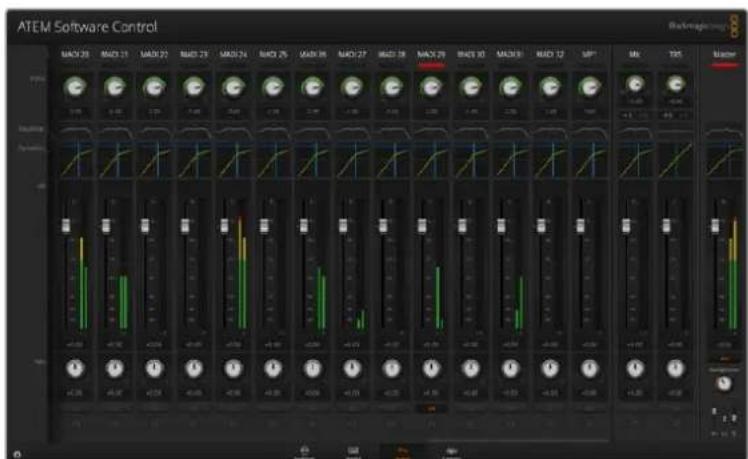Click MADI 22 pan knob

coord(154,368)
